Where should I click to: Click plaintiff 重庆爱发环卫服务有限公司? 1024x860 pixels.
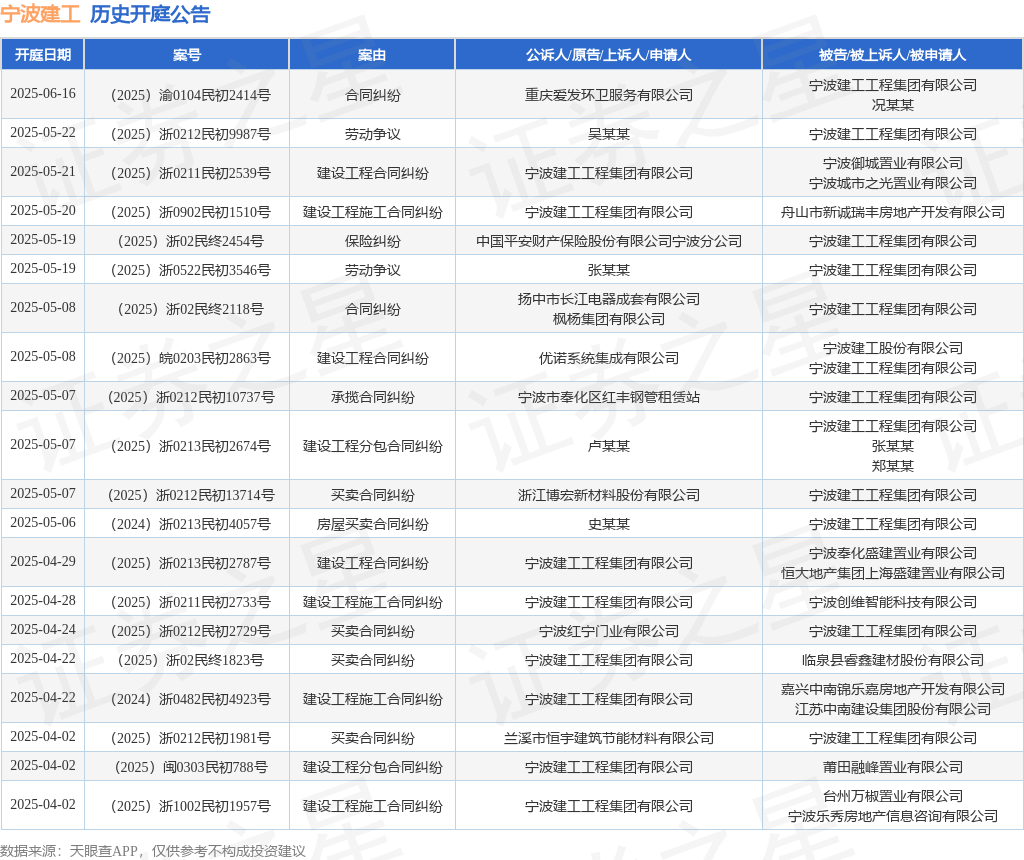point(609,95)
